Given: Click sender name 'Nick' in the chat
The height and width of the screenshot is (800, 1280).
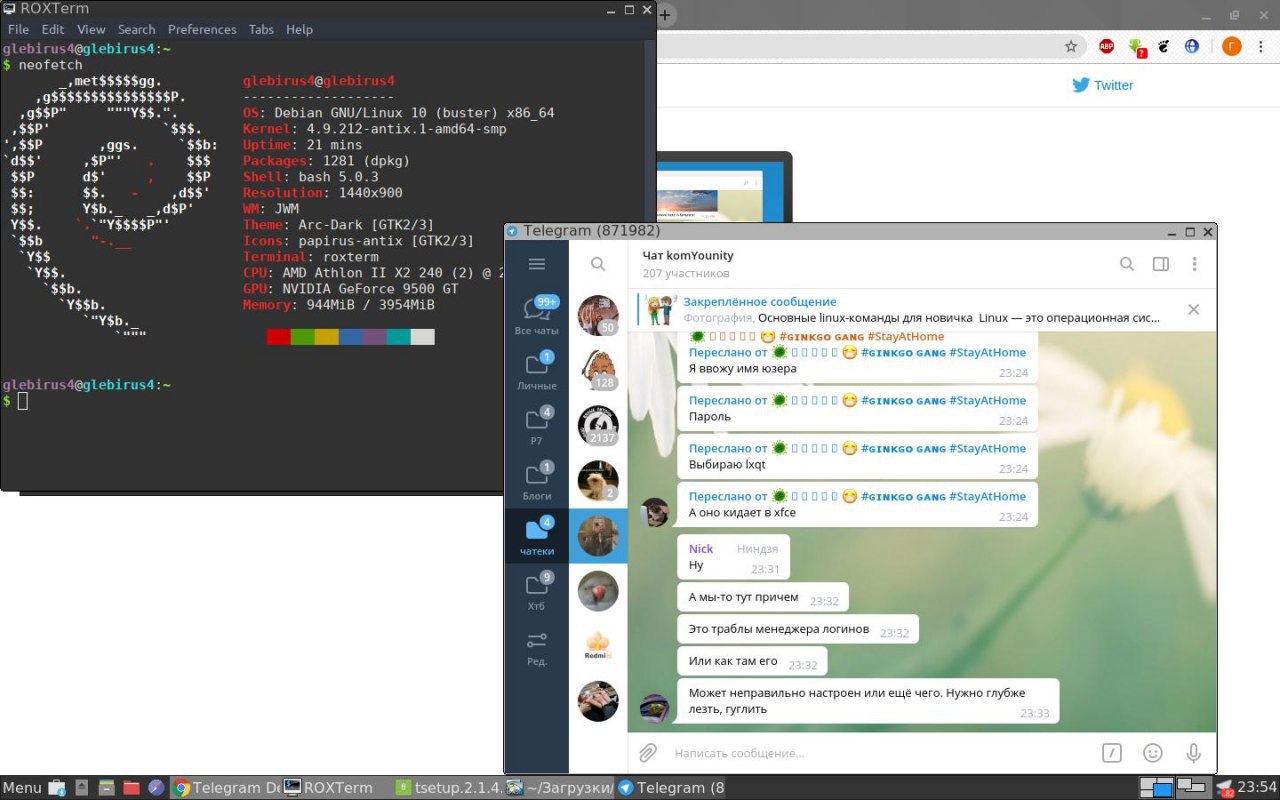Looking at the screenshot, I should point(701,548).
